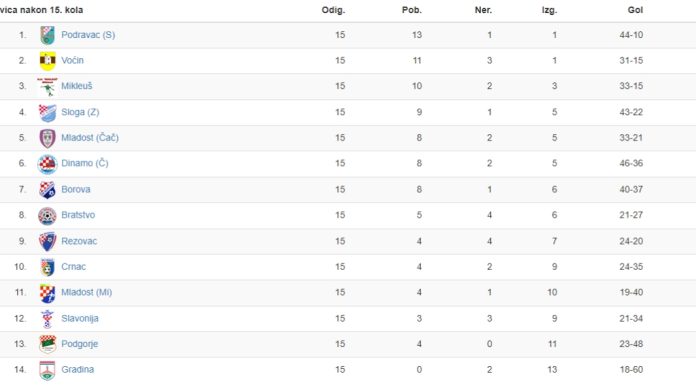
Task: Open the Mladost (Mi) team link
Action: pos(87,293)
